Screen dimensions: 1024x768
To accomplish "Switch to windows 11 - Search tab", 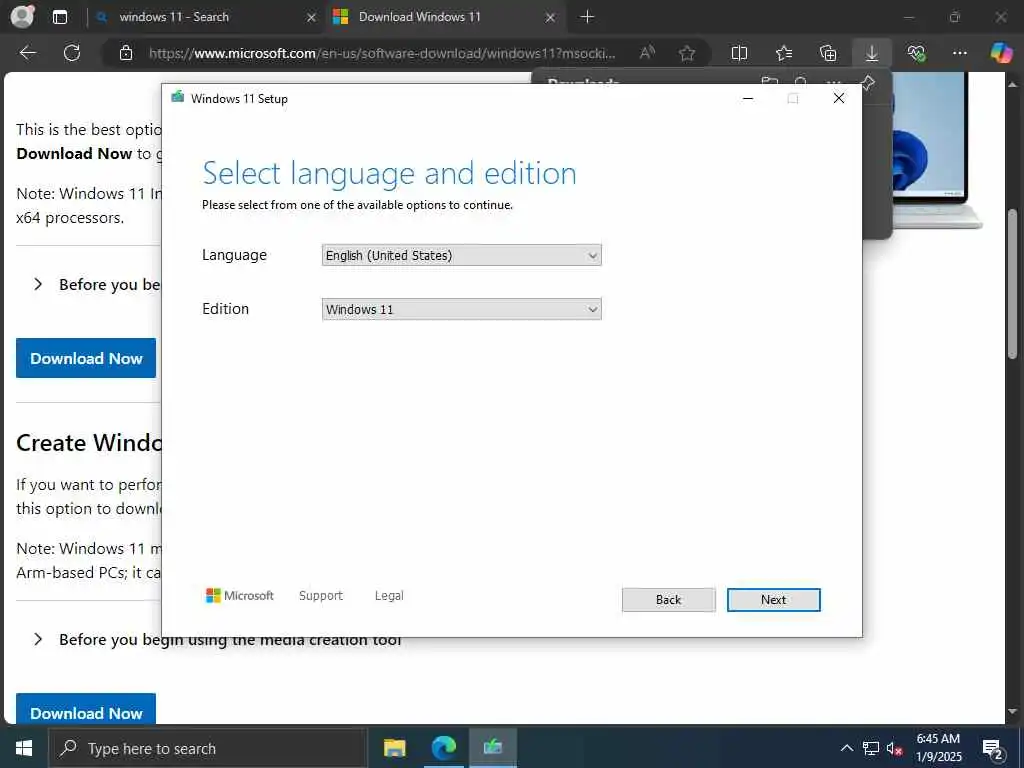I will 174,17.
